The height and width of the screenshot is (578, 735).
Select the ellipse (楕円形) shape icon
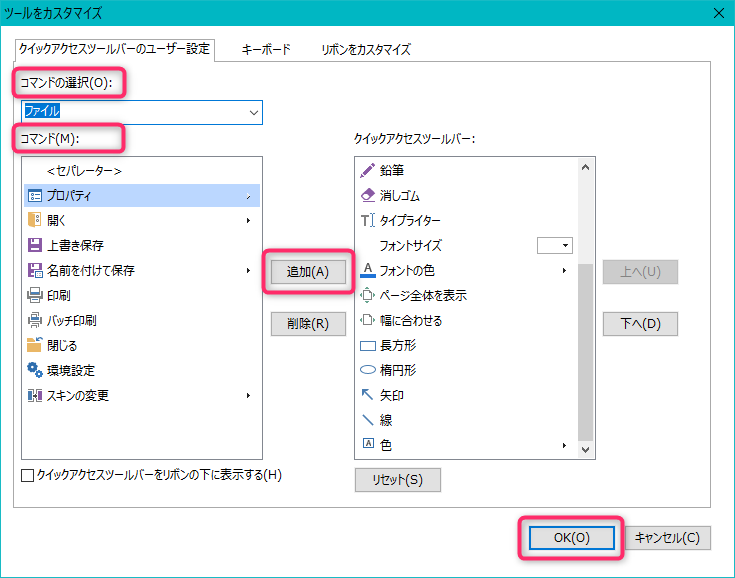(367, 370)
